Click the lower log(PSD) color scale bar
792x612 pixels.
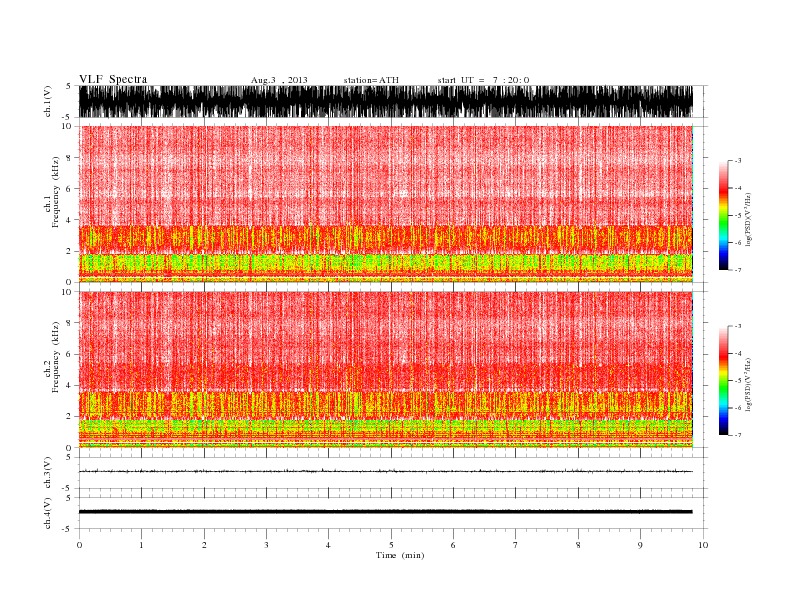[x=724, y=380]
